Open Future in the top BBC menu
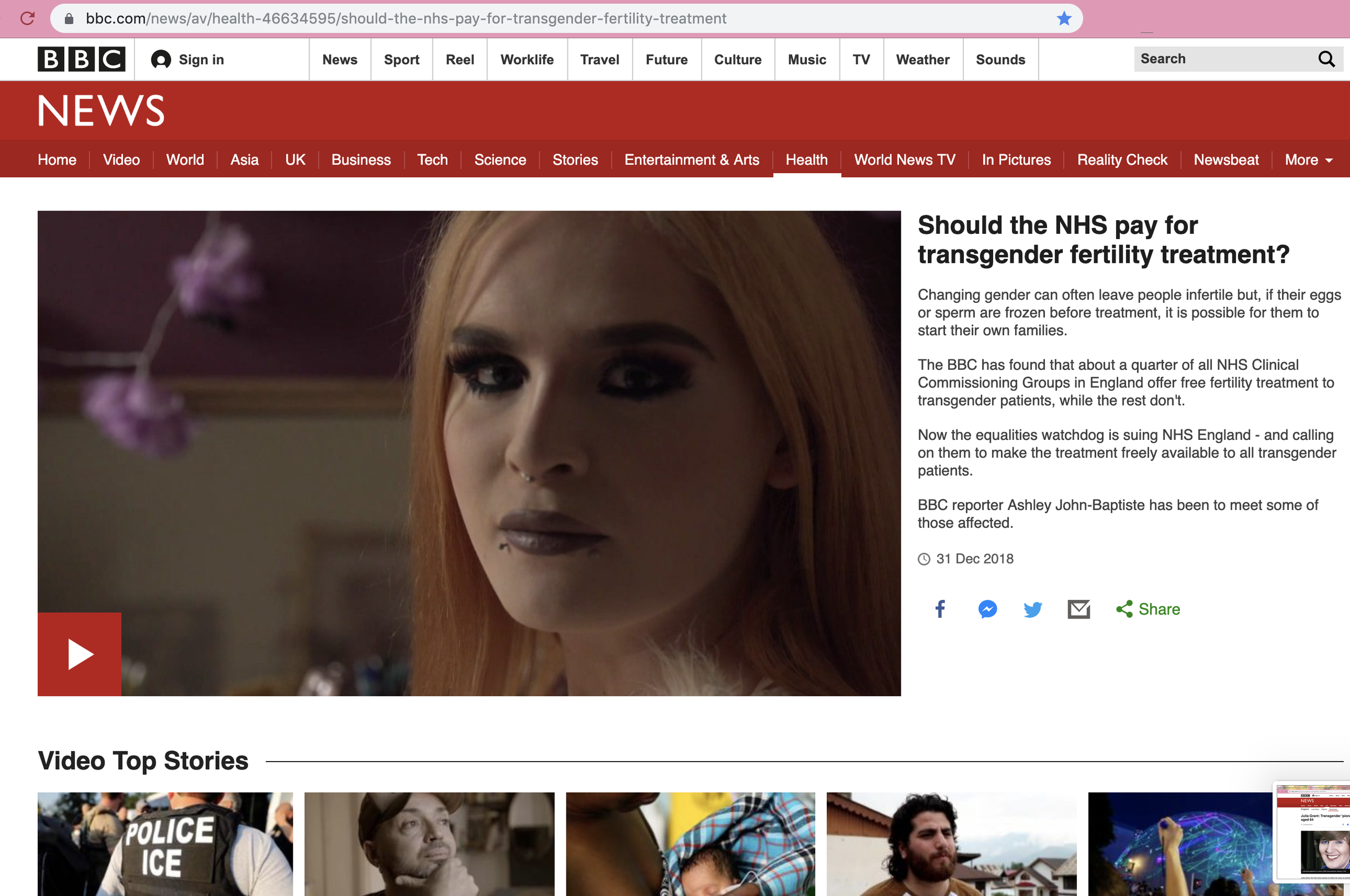The width and height of the screenshot is (1350, 896). pos(666,59)
